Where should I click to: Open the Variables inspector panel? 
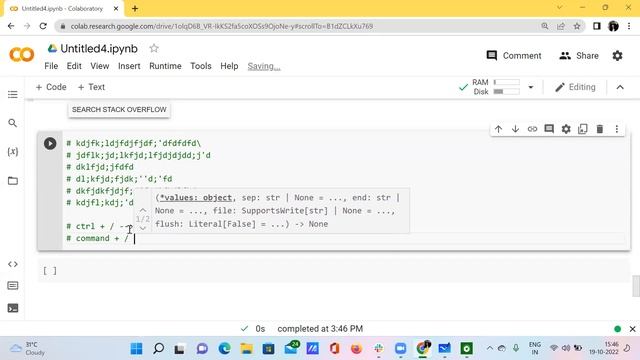(x=13, y=152)
